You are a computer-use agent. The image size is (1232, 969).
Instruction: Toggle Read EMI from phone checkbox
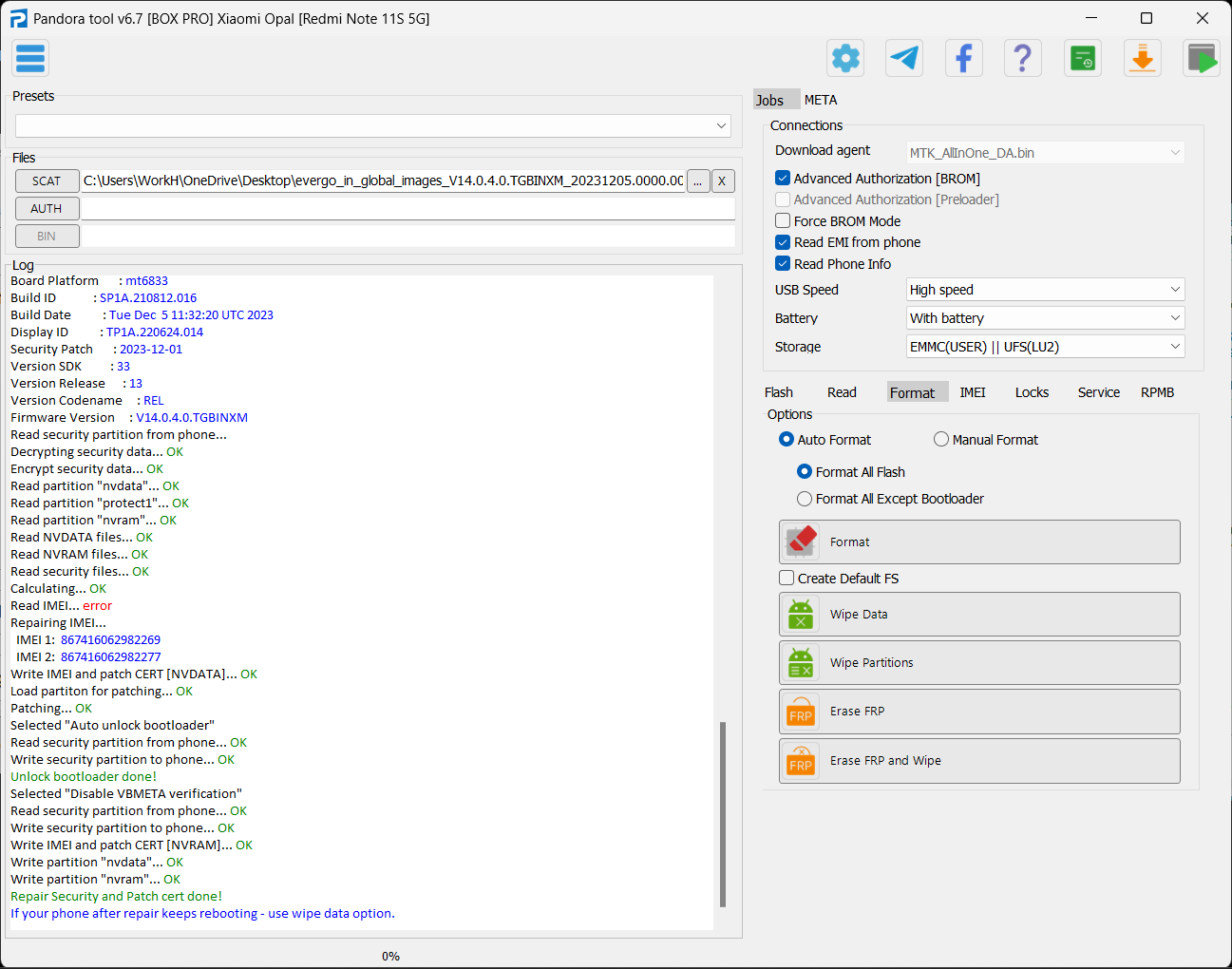click(x=783, y=242)
